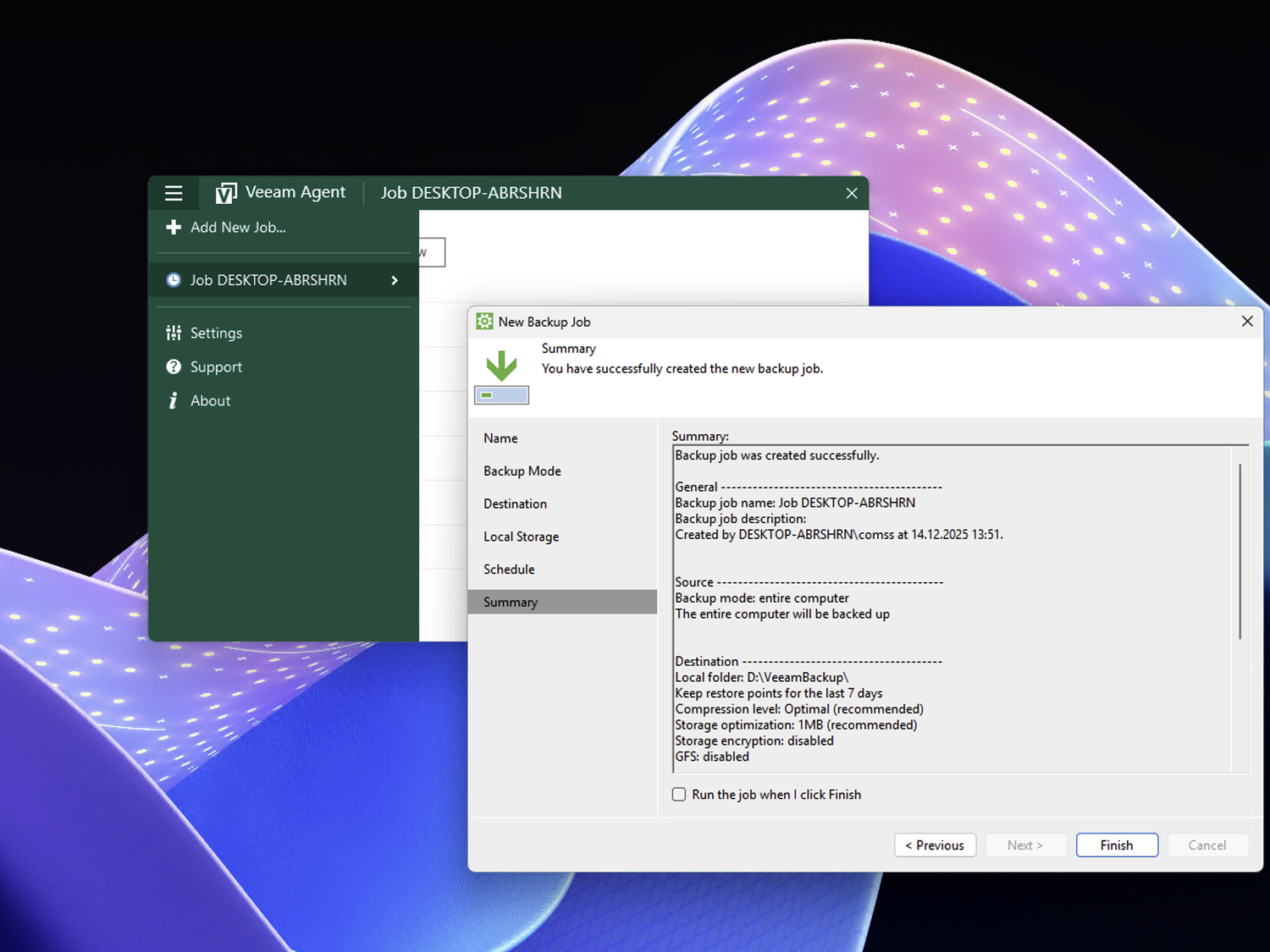Close the Veeam Agent window
The height and width of the screenshot is (952, 1270).
click(x=852, y=193)
